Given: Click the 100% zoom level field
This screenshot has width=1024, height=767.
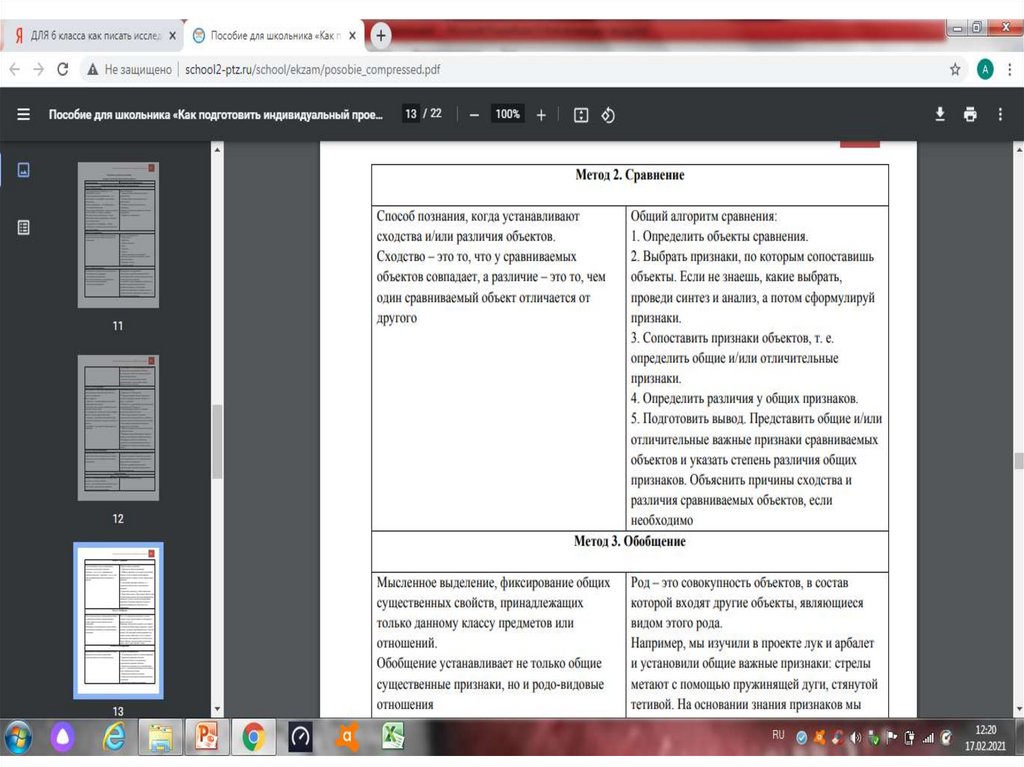Looking at the screenshot, I should coord(508,115).
